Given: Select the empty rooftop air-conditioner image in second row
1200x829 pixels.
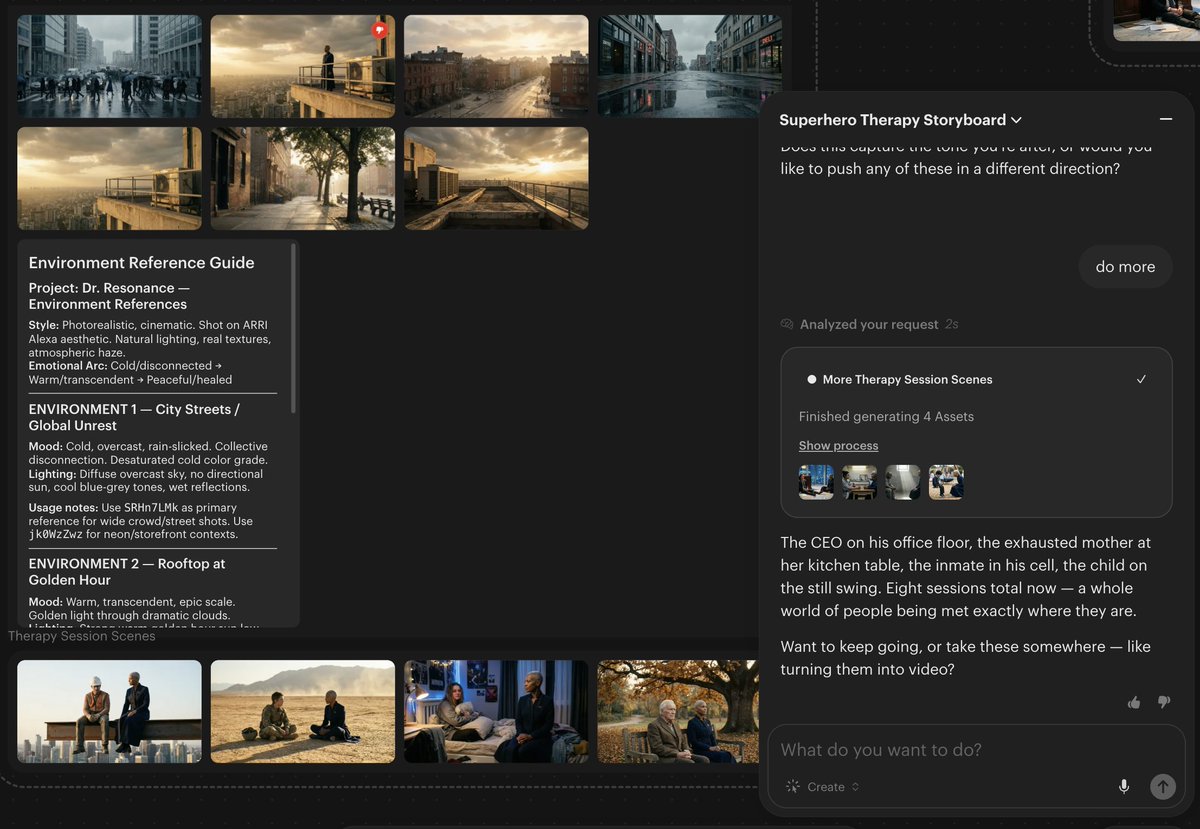Looking at the screenshot, I should coord(109,178).
